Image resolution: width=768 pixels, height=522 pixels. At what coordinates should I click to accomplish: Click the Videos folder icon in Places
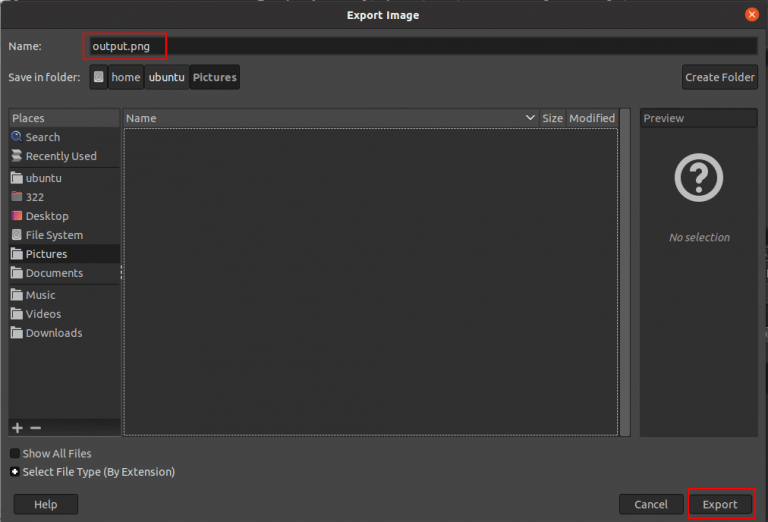click(17, 313)
